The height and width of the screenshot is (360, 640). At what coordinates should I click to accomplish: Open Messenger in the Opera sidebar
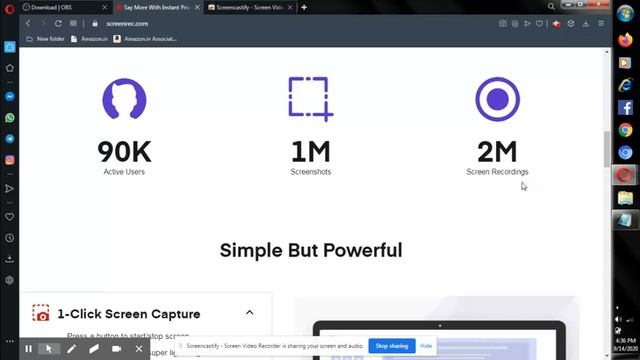coord(10,96)
